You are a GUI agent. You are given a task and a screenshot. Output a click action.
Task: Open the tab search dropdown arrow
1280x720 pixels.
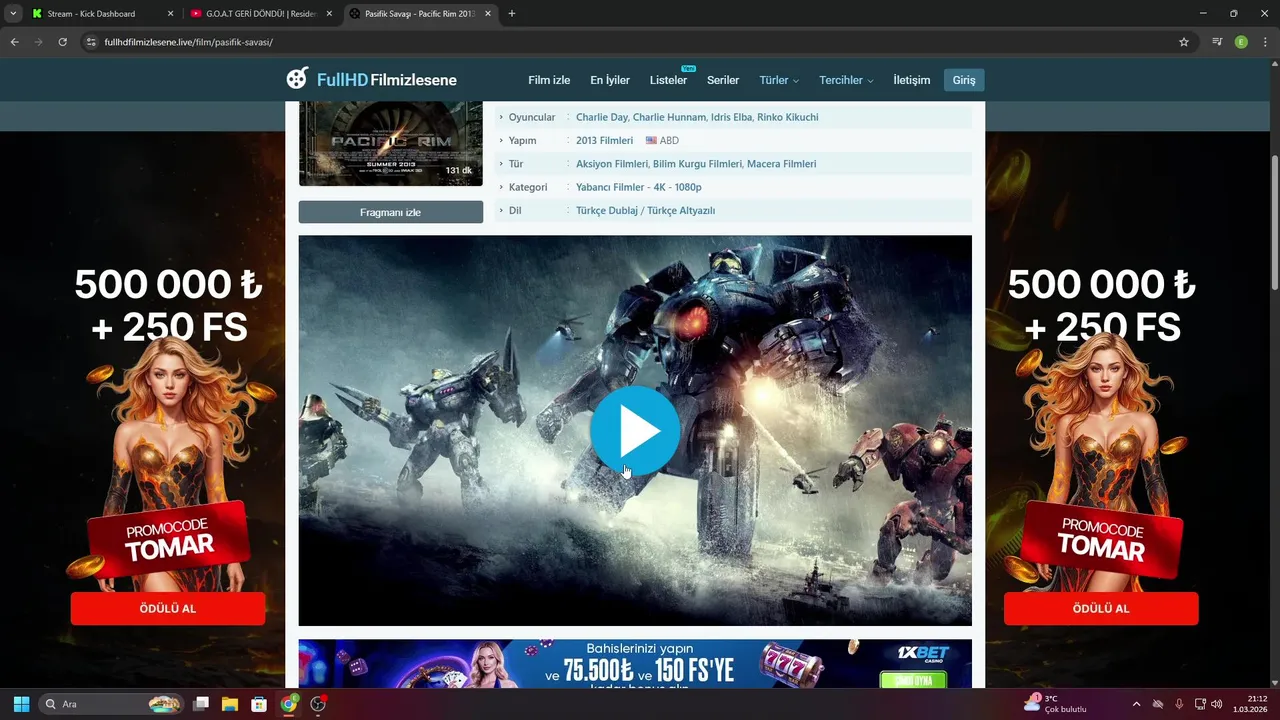point(13,14)
